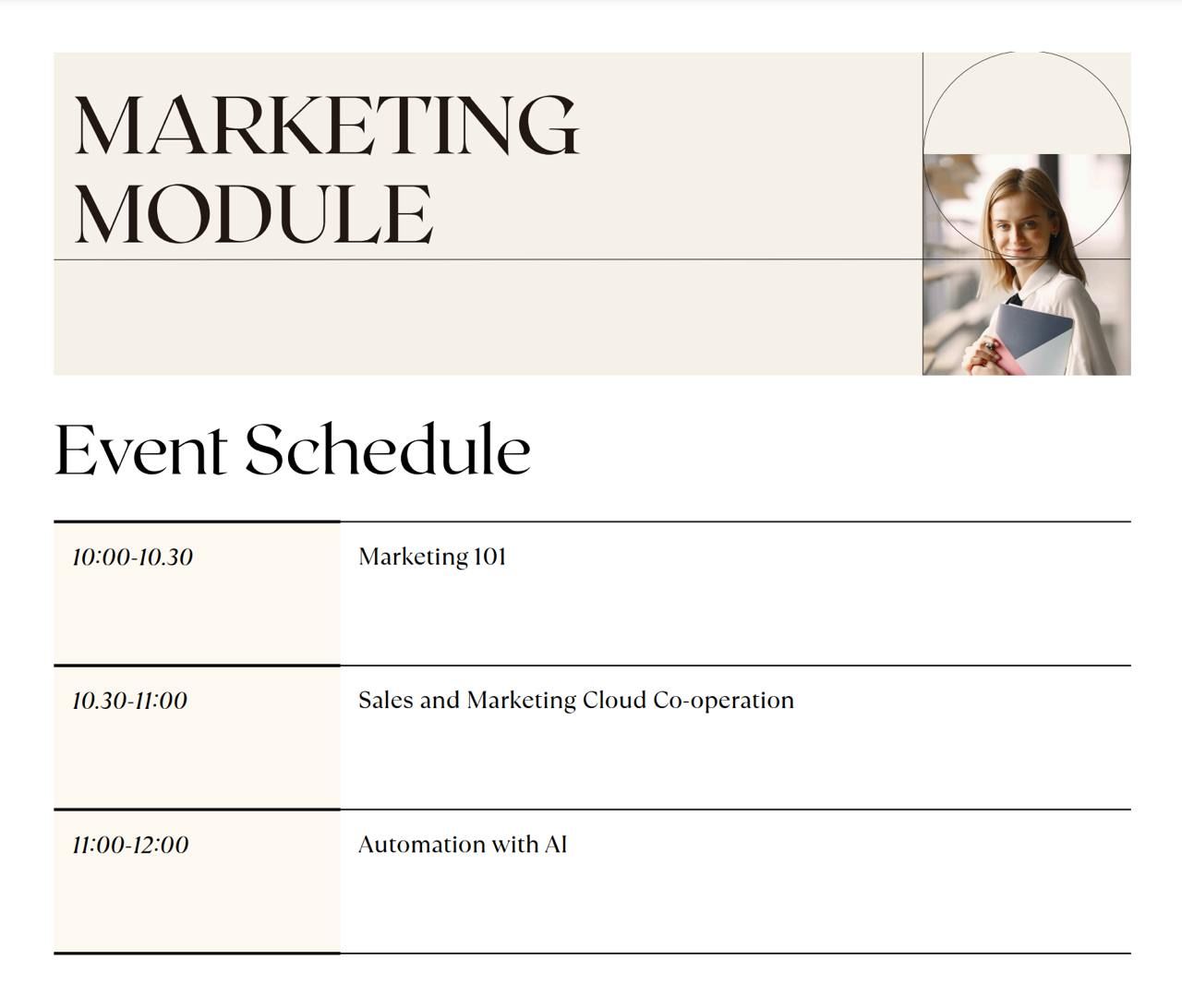The width and height of the screenshot is (1182, 1008).
Task: Select the woman's photo in the header
Action: point(1026,265)
